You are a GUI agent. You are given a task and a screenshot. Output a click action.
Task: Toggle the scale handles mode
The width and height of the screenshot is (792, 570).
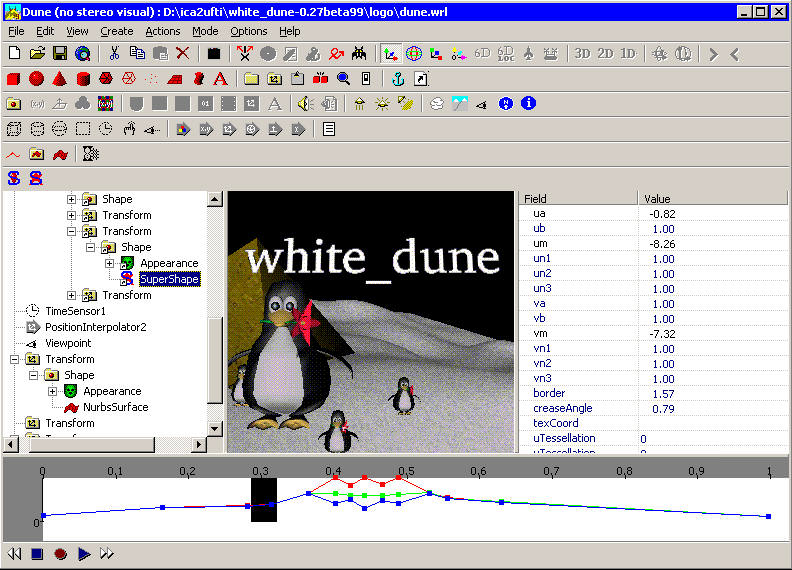[x=436, y=54]
